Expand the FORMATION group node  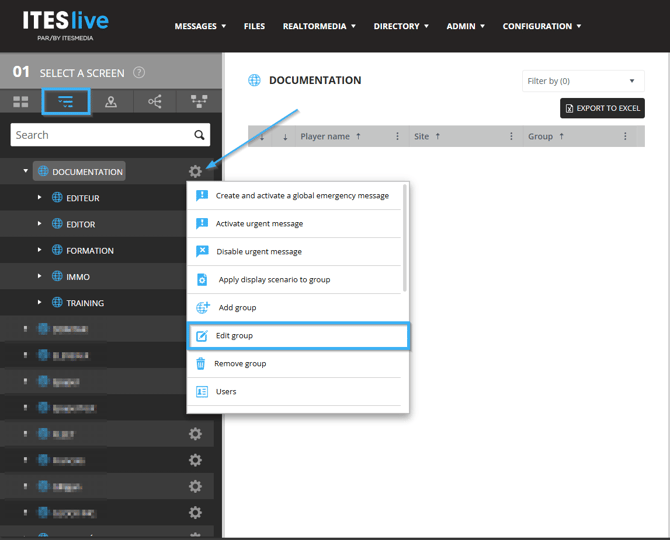pyautogui.click(x=40, y=250)
